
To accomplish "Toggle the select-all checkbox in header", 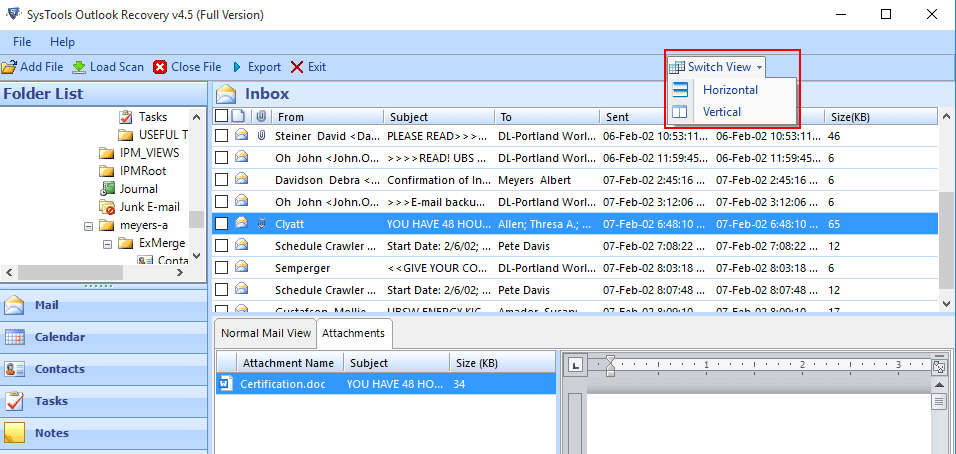I will pyautogui.click(x=221, y=117).
